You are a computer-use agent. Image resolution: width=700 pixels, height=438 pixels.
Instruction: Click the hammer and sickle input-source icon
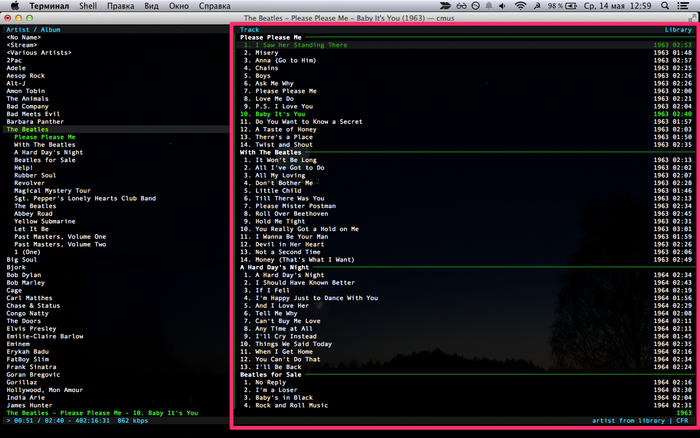point(538,6)
